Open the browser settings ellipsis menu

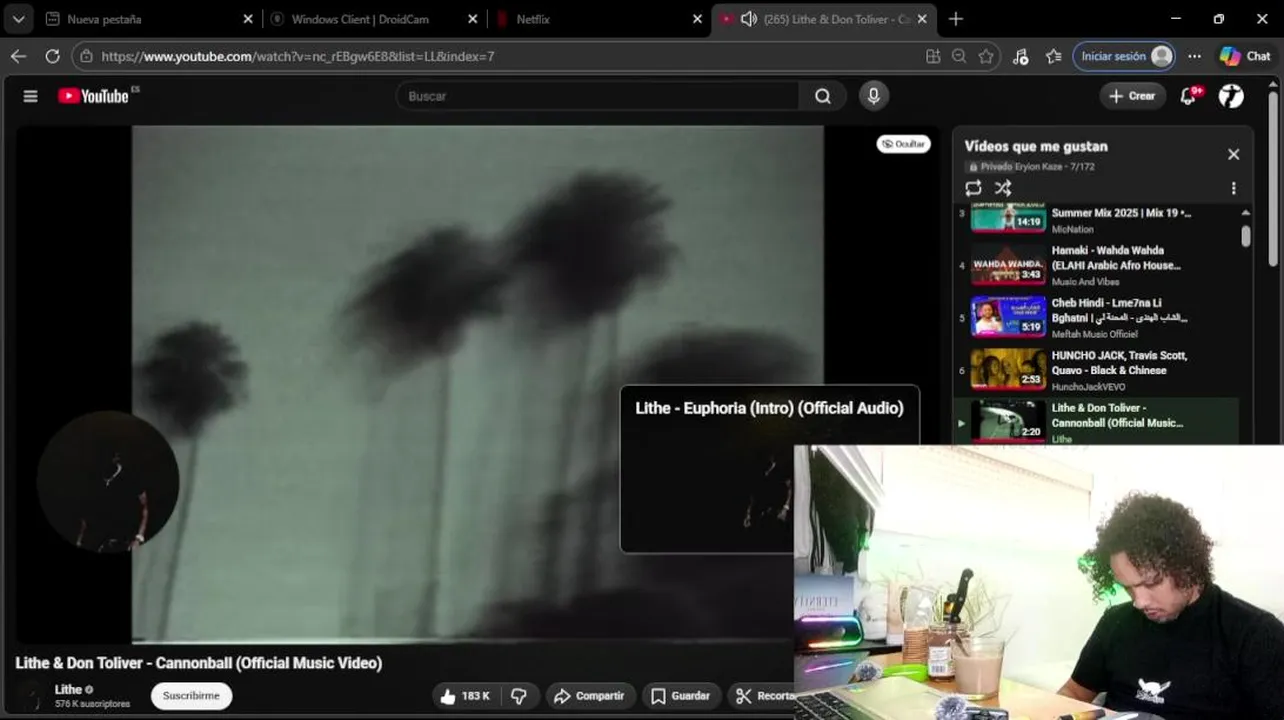point(1194,56)
